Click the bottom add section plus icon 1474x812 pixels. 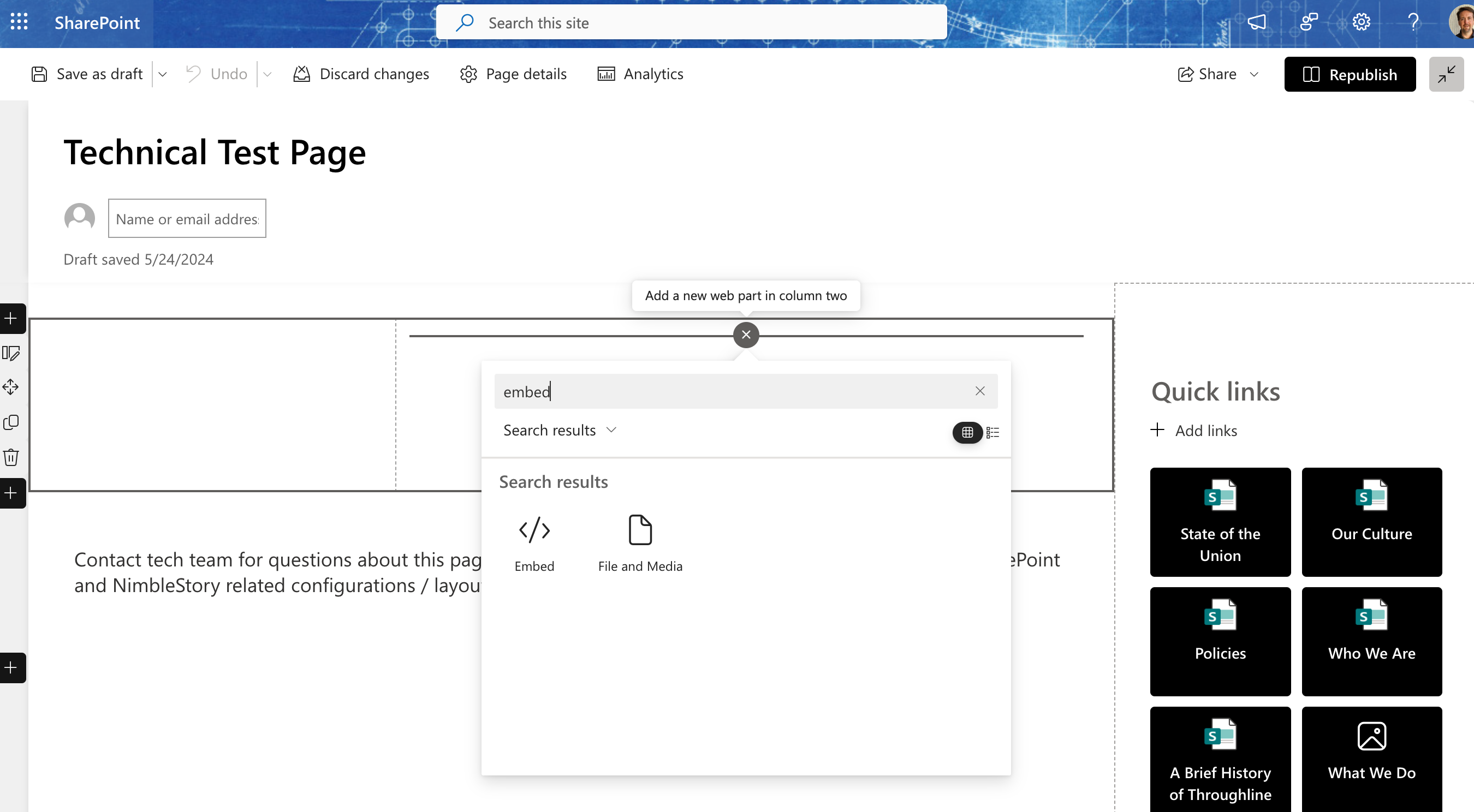11,668
